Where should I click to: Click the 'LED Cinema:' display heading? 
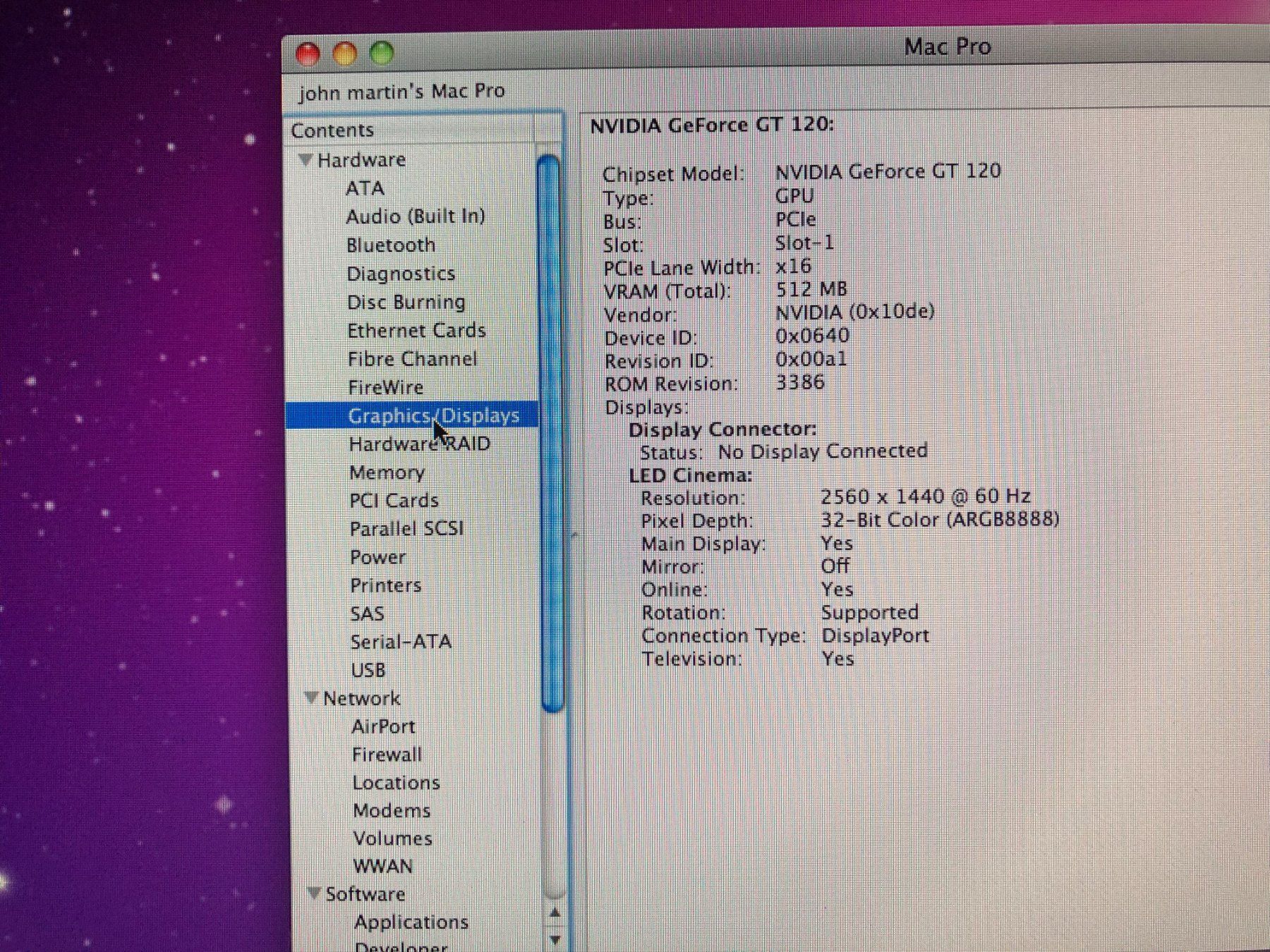click(x=691, y=475)
